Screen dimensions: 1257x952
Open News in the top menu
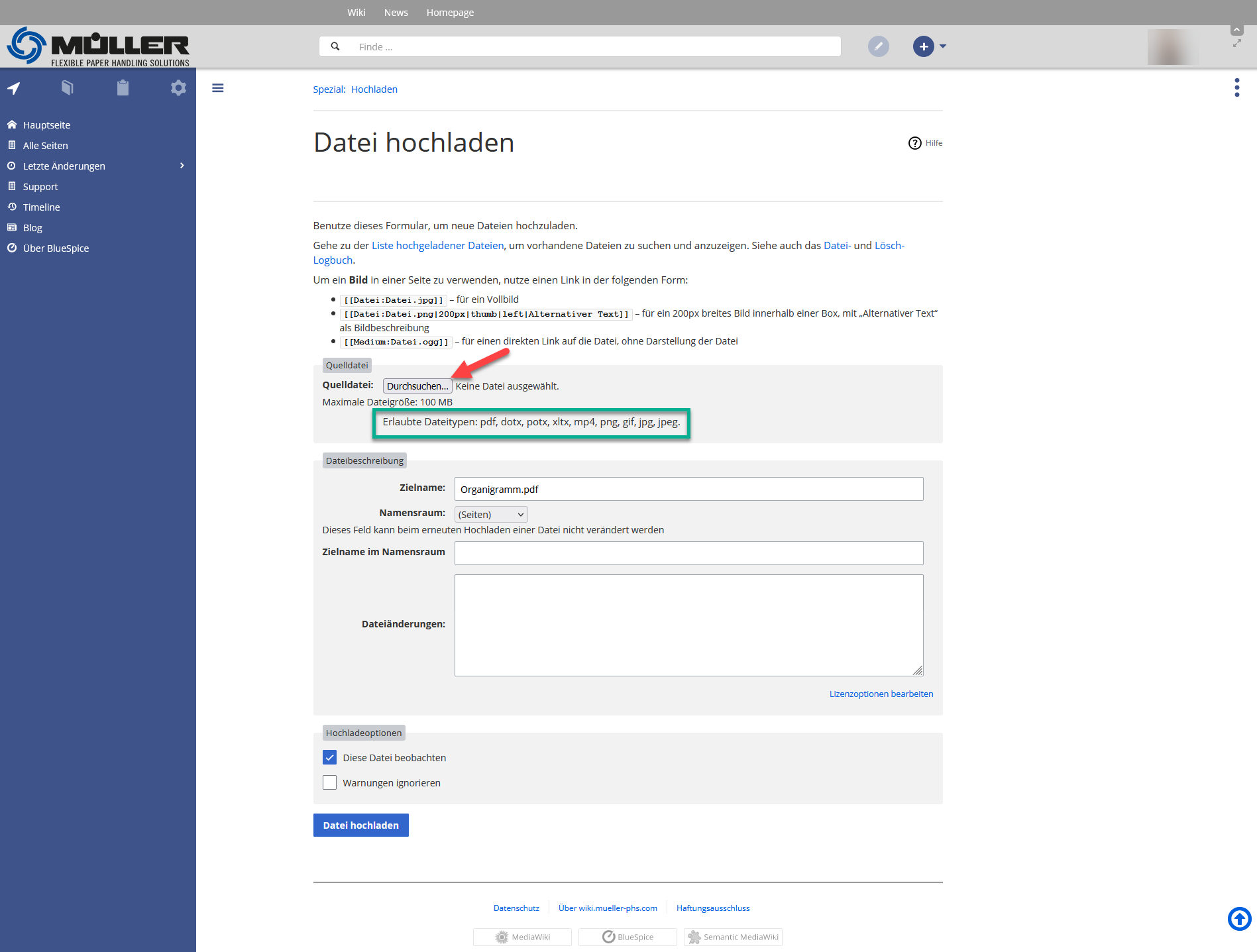(396, 13)
